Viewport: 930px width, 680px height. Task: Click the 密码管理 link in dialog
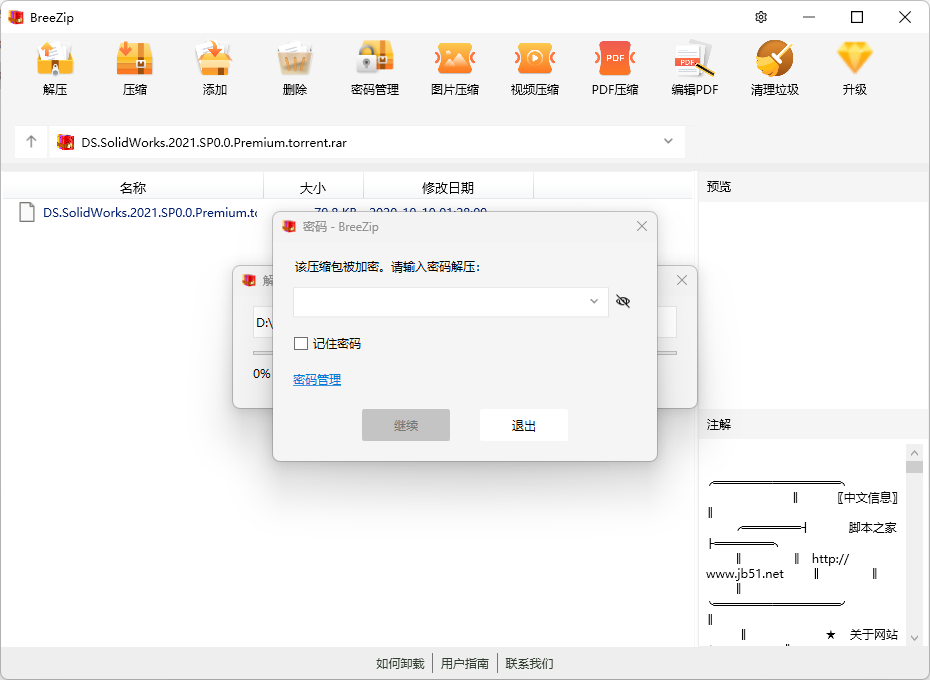(317, 380)
